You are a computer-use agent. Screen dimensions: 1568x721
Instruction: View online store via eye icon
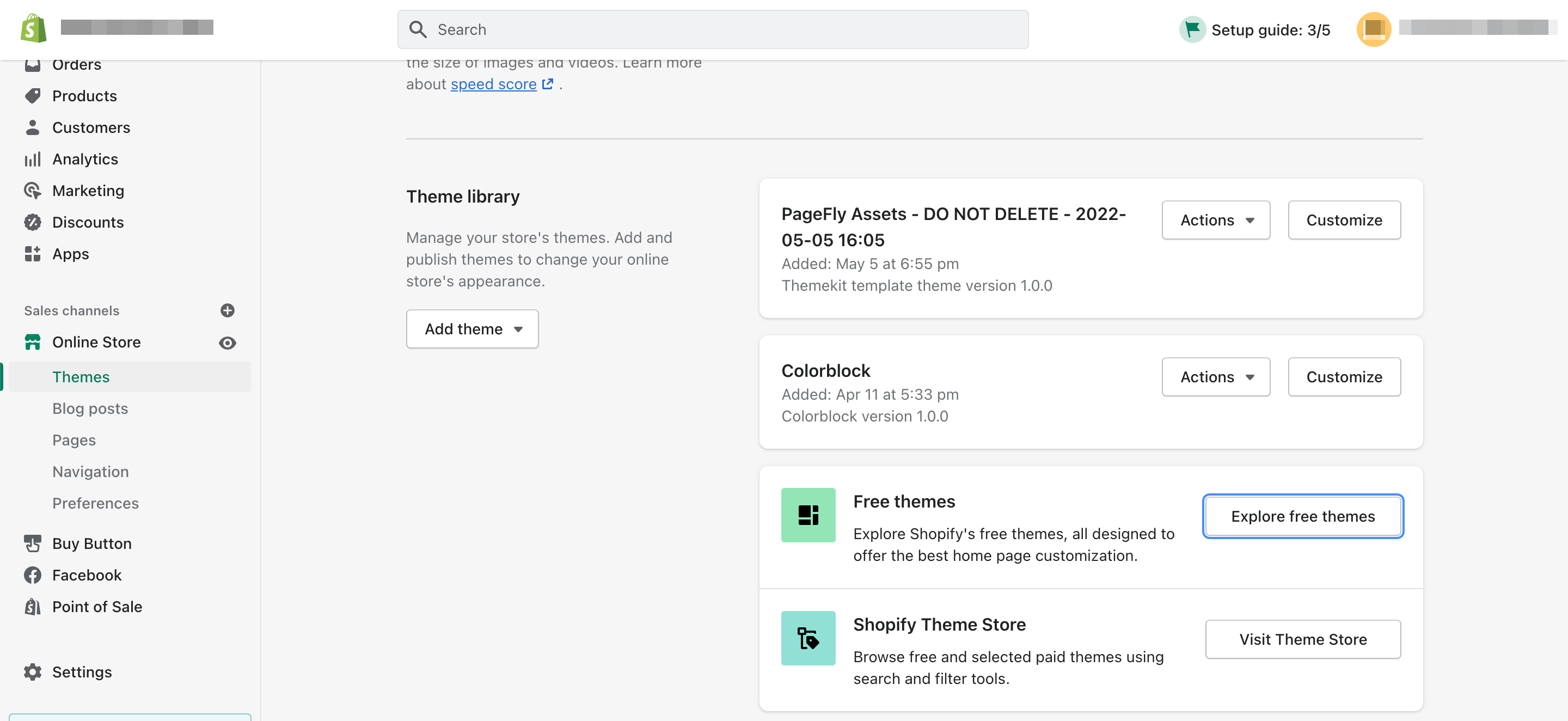click(x=227, y=343)
